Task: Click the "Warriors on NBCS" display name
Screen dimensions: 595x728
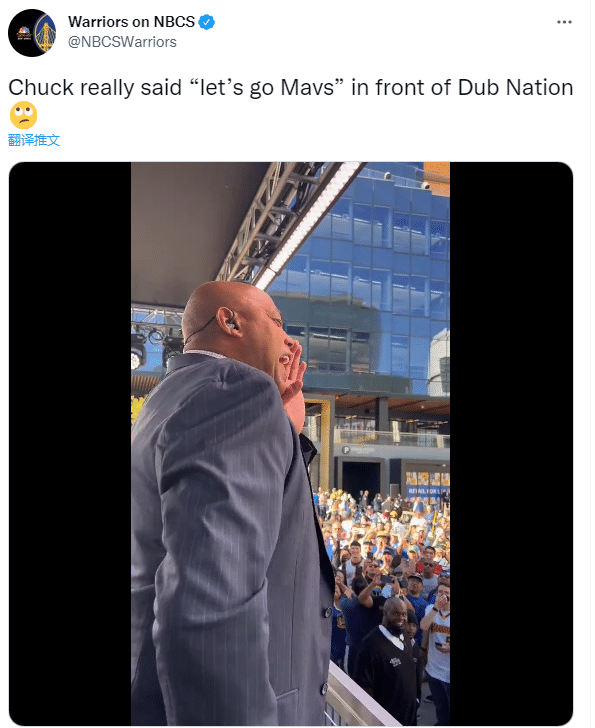Action: 131,22
